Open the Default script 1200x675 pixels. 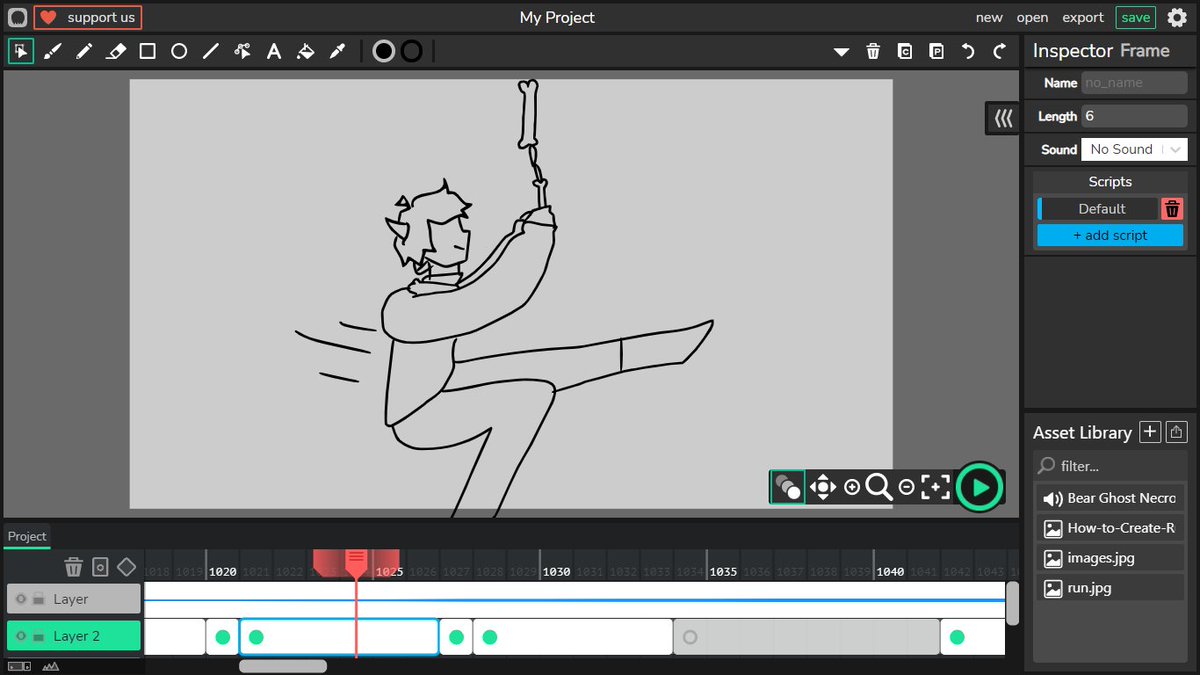1098,209
